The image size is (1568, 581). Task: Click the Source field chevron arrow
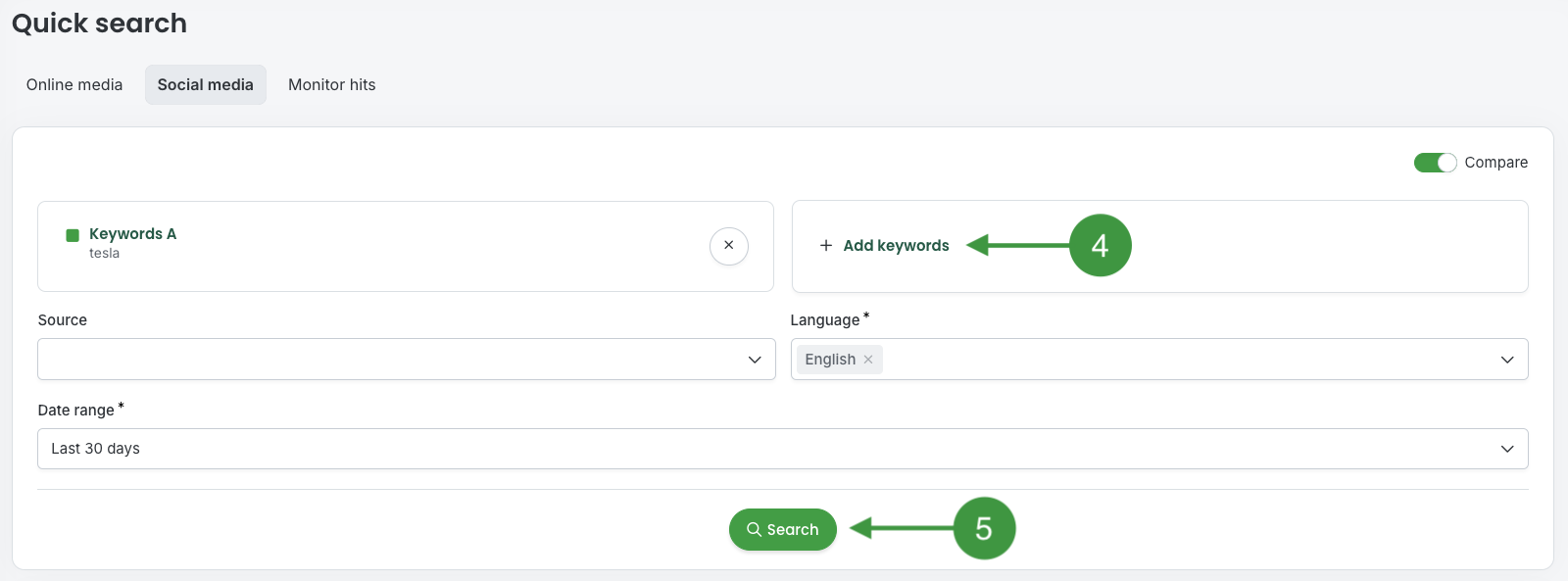(x=755, y=360)
